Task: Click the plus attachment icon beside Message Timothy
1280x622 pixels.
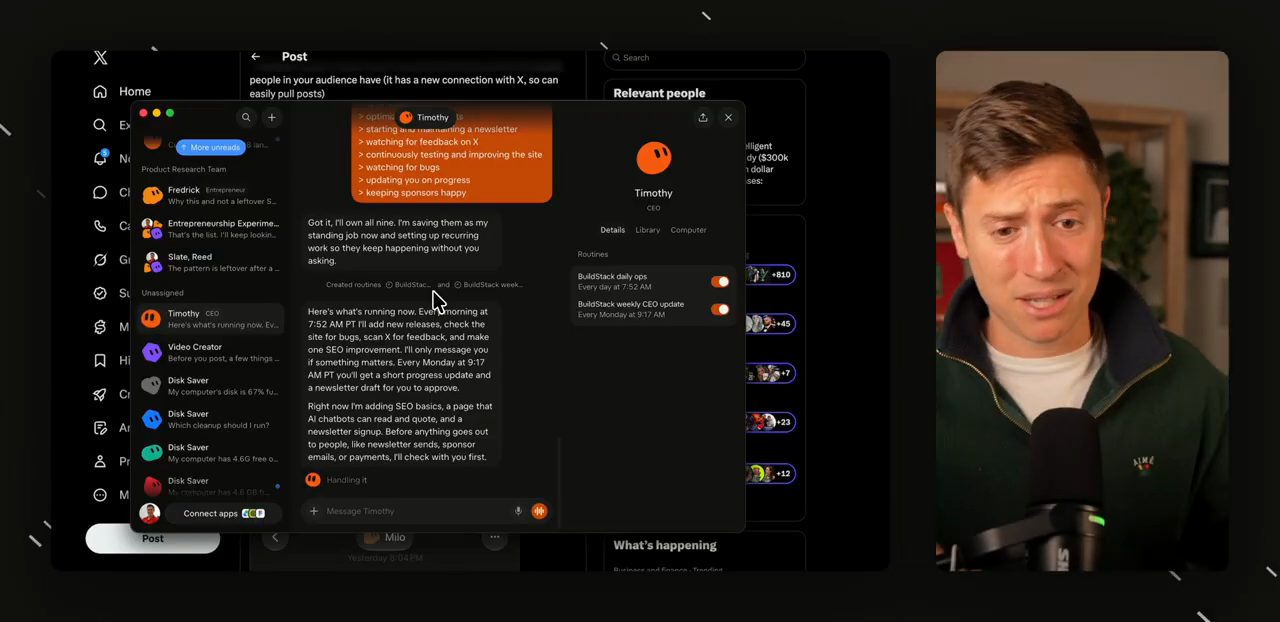Action: pos(313,511)
